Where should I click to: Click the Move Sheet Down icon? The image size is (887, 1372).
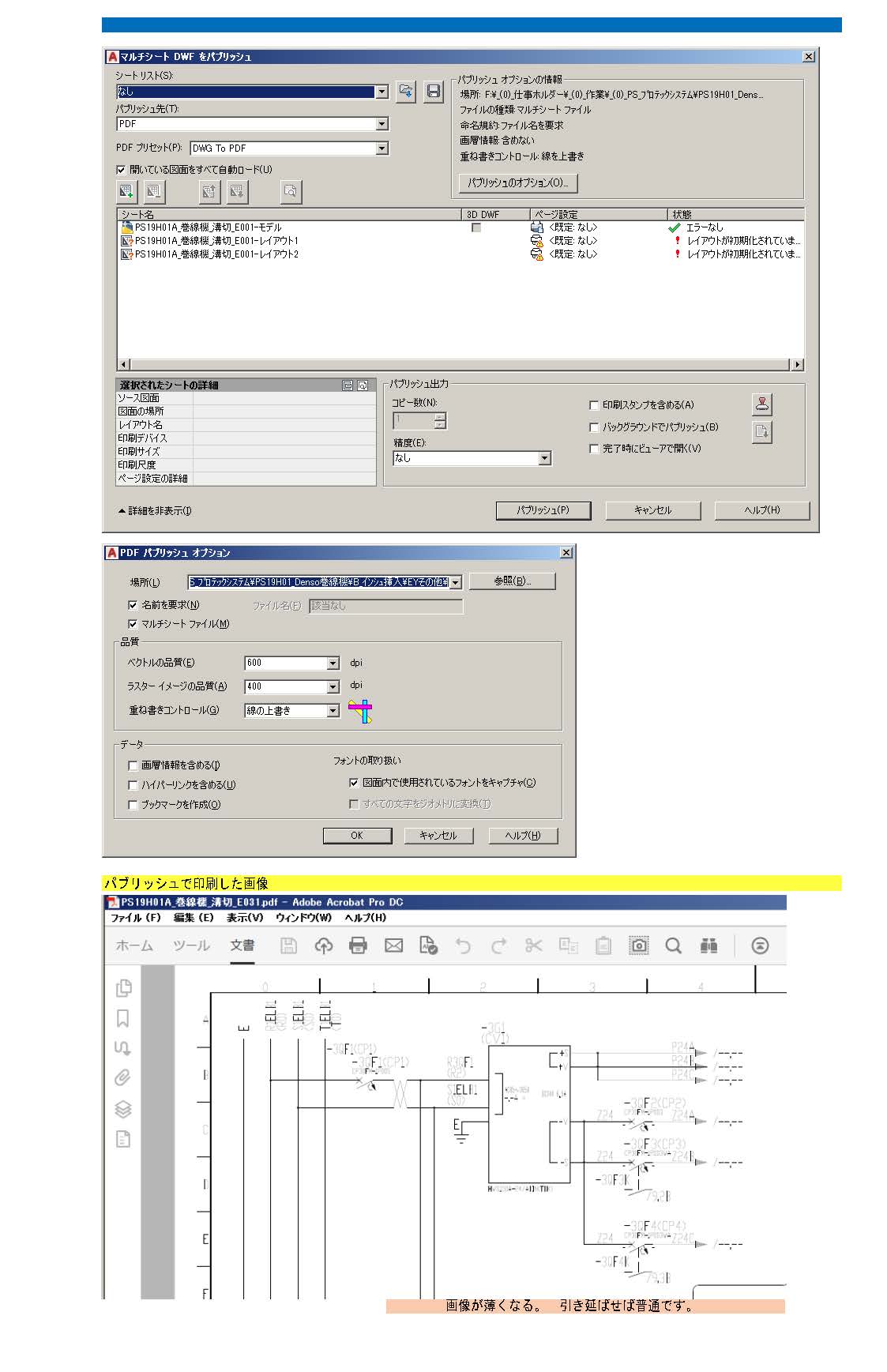[x=237, y=191]
